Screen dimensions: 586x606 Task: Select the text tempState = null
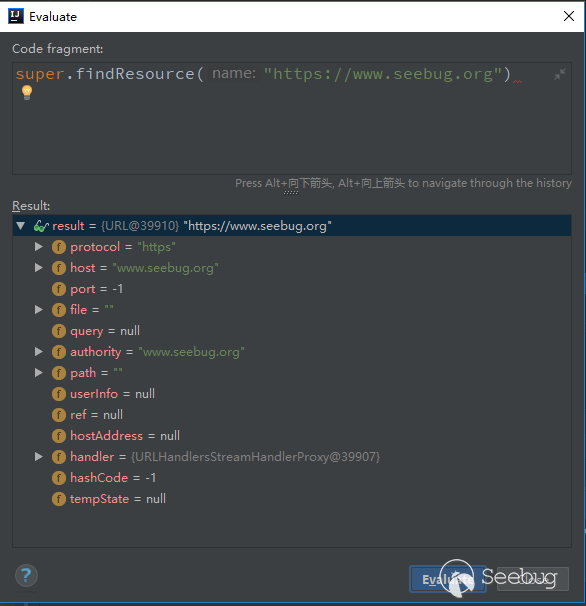click(118, 499)
